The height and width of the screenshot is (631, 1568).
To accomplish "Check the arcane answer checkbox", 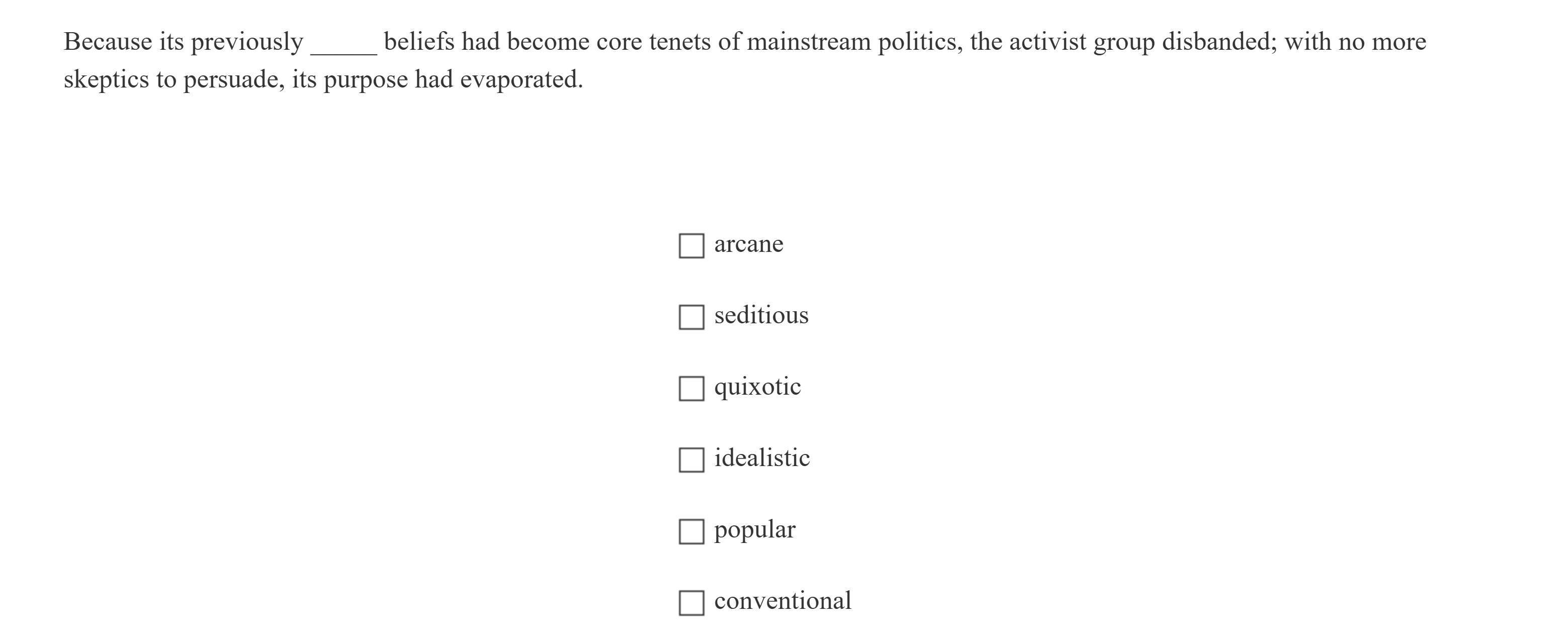I will 691,246.
